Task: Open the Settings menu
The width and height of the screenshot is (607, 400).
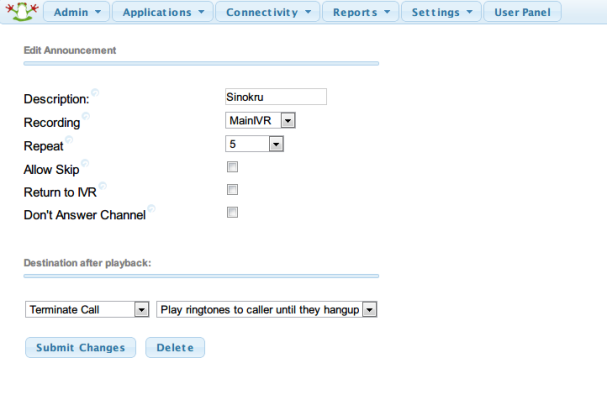Action: tap(441, 12)
